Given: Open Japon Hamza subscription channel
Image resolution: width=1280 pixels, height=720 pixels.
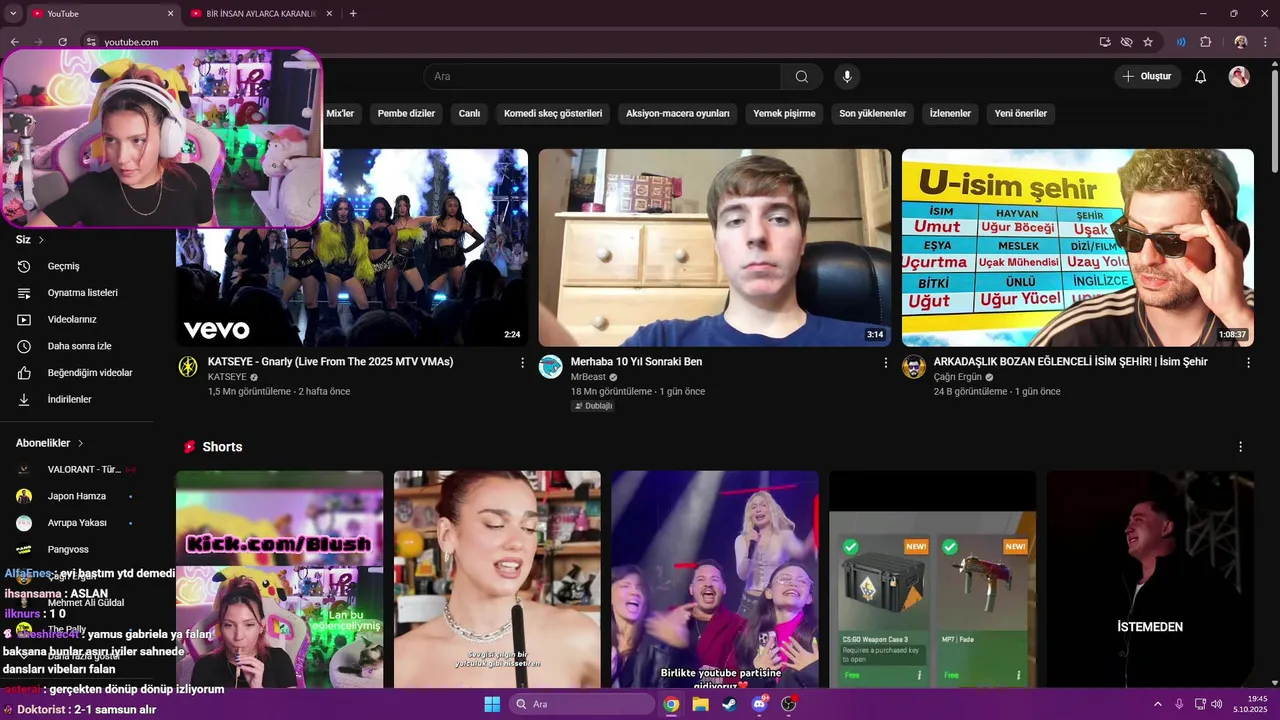Looking at the screenshot, I should [75, 496].
